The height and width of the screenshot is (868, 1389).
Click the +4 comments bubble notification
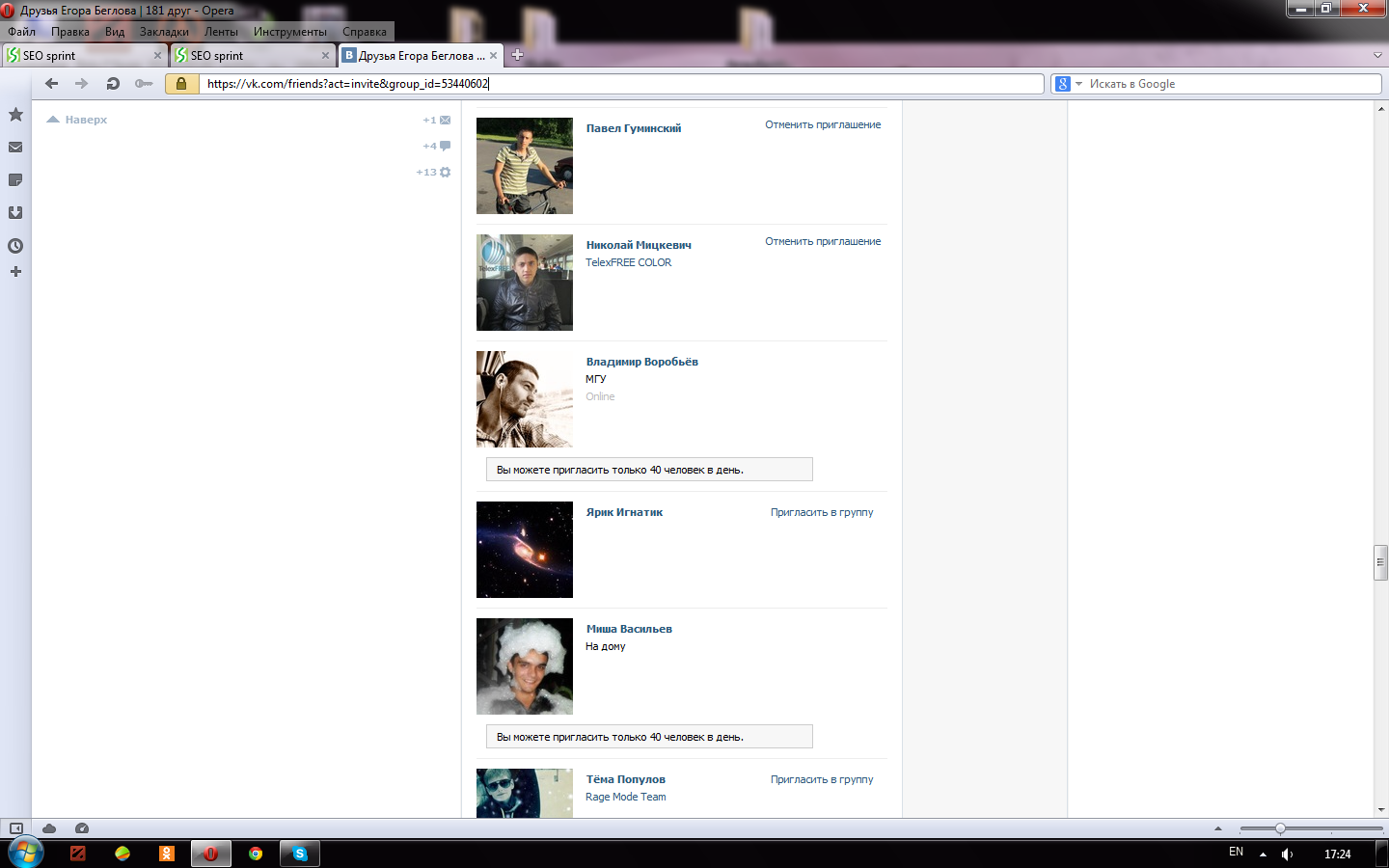[437, 147]
